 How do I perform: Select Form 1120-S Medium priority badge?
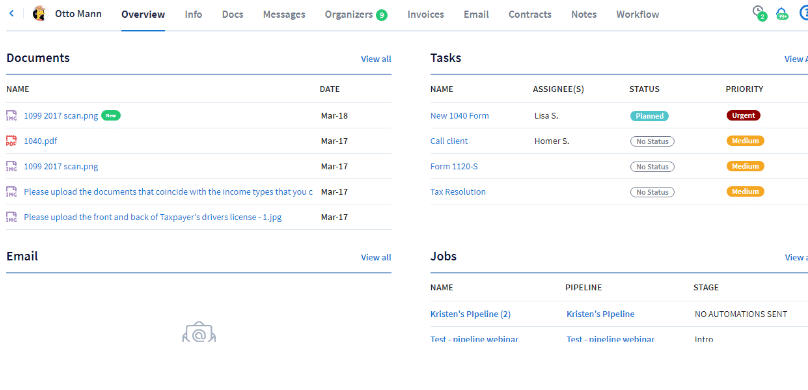click(745, 166)
